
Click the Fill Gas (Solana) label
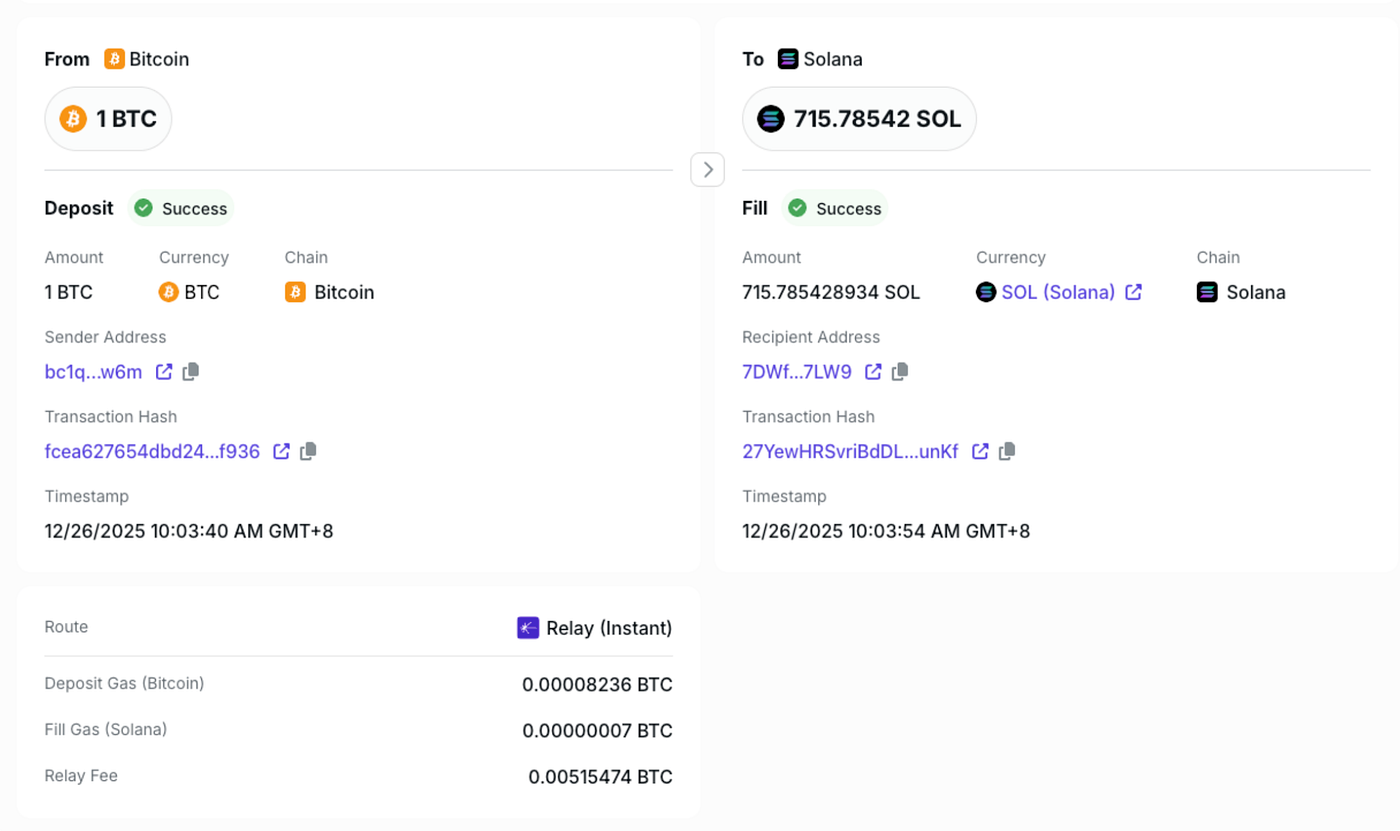coord(106,729)
